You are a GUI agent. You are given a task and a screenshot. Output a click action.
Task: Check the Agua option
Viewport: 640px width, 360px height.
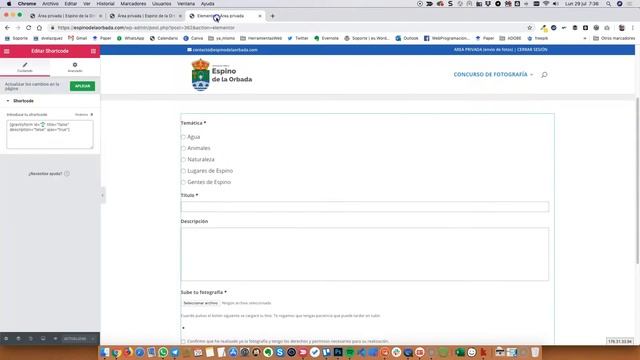pyautogui.click(x=183, y=137)
